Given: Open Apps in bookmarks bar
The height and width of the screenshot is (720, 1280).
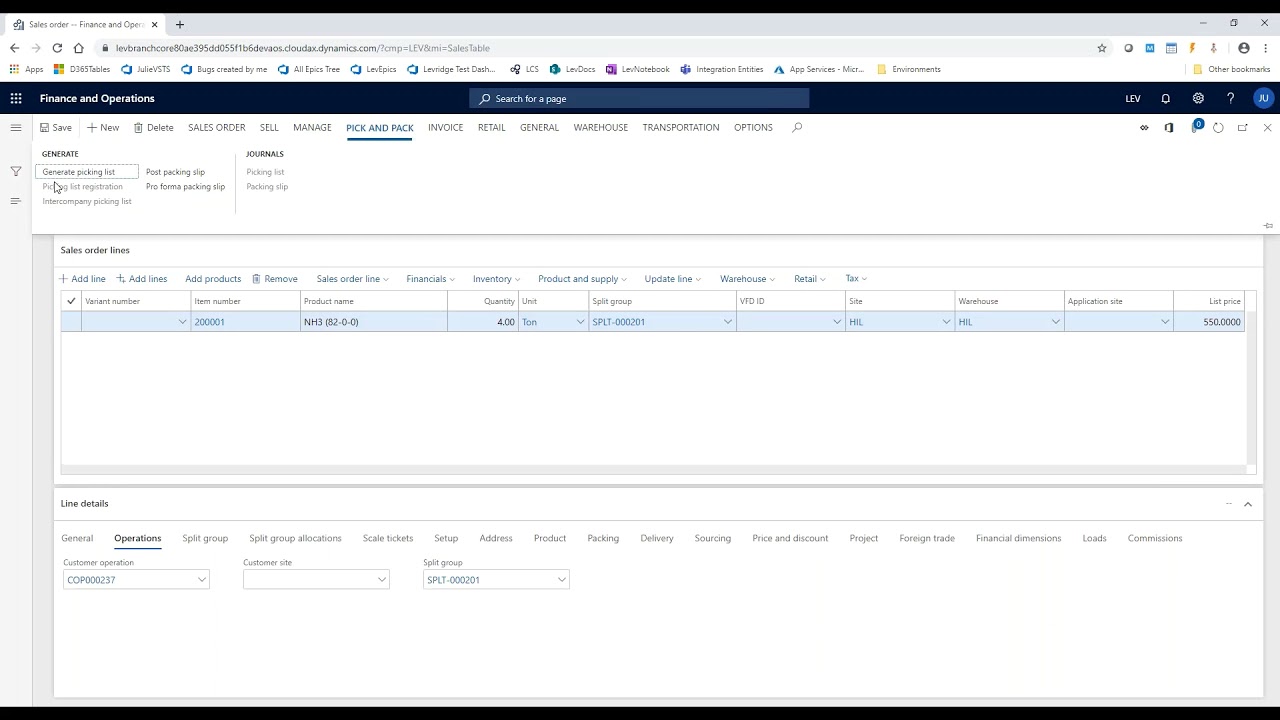Looking at the screenshot, I should point(27,69).
